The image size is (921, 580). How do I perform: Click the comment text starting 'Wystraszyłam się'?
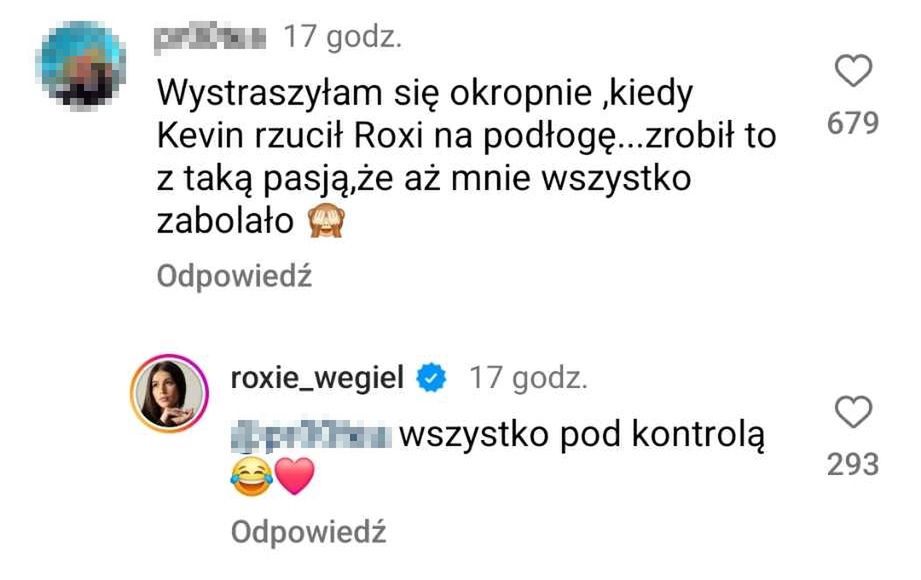pos(466,157)
